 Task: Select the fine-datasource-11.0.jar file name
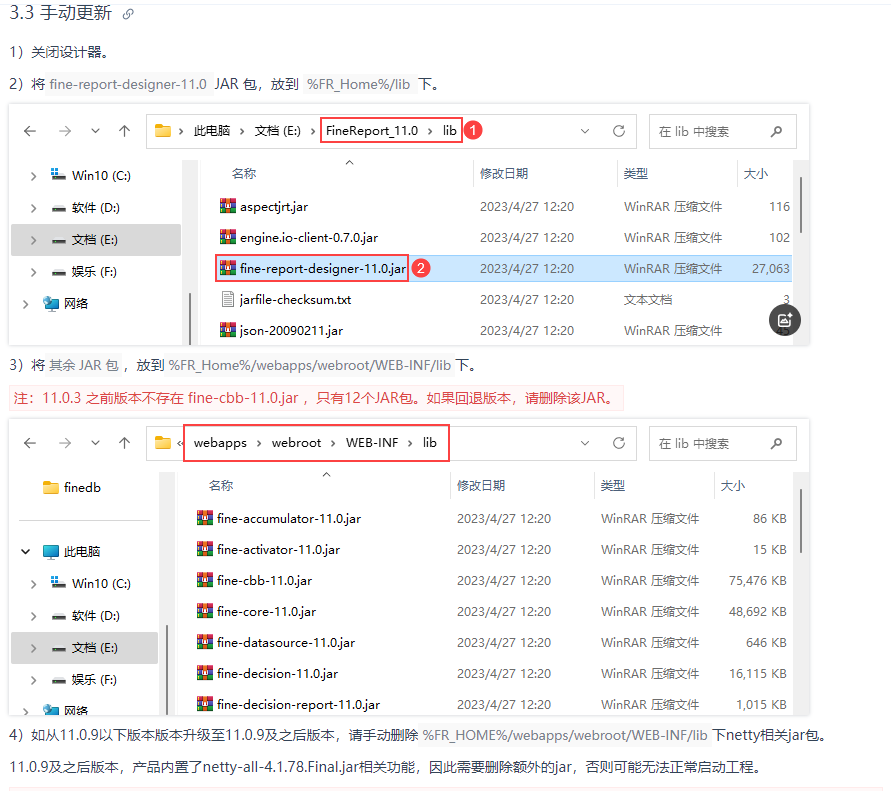(286, 642)
